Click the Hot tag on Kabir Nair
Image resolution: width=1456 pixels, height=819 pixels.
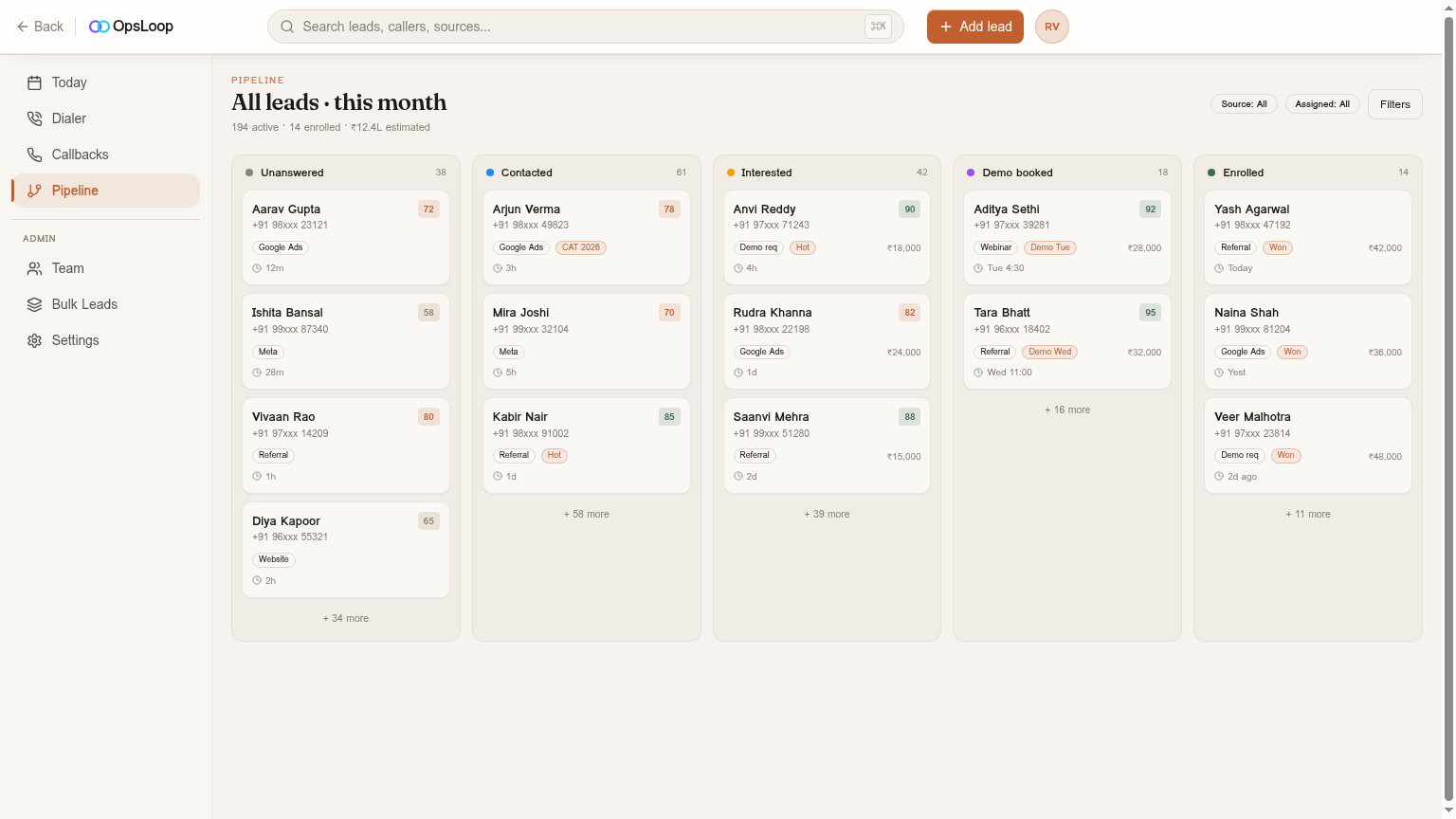(555, 455)
